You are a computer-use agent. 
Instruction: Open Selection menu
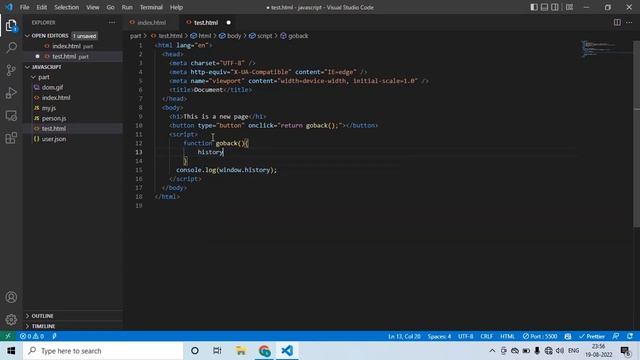[67, 7]
